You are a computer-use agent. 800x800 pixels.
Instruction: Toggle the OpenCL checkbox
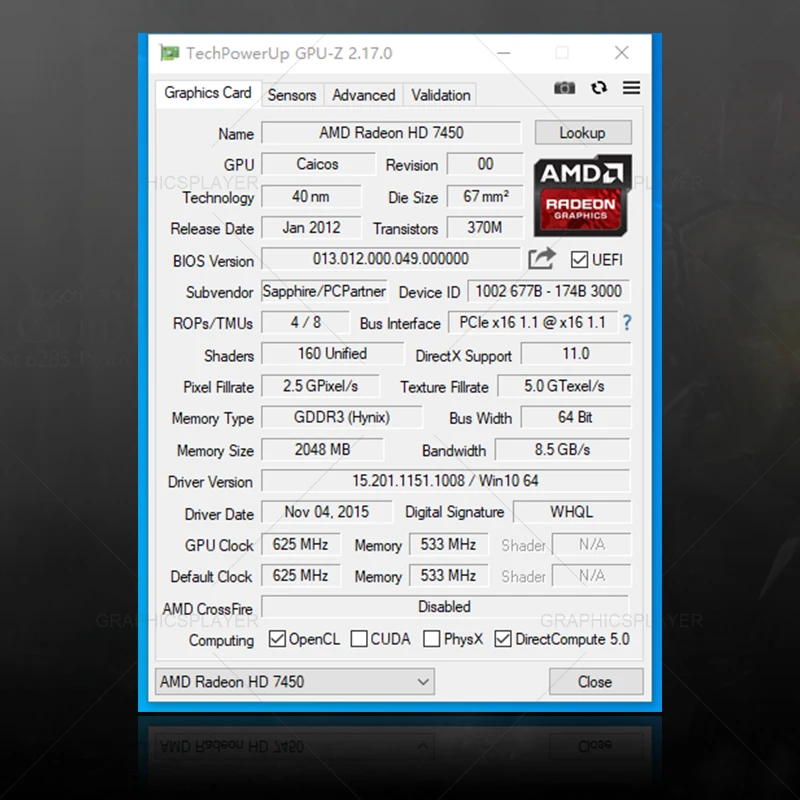pos(277,639)
